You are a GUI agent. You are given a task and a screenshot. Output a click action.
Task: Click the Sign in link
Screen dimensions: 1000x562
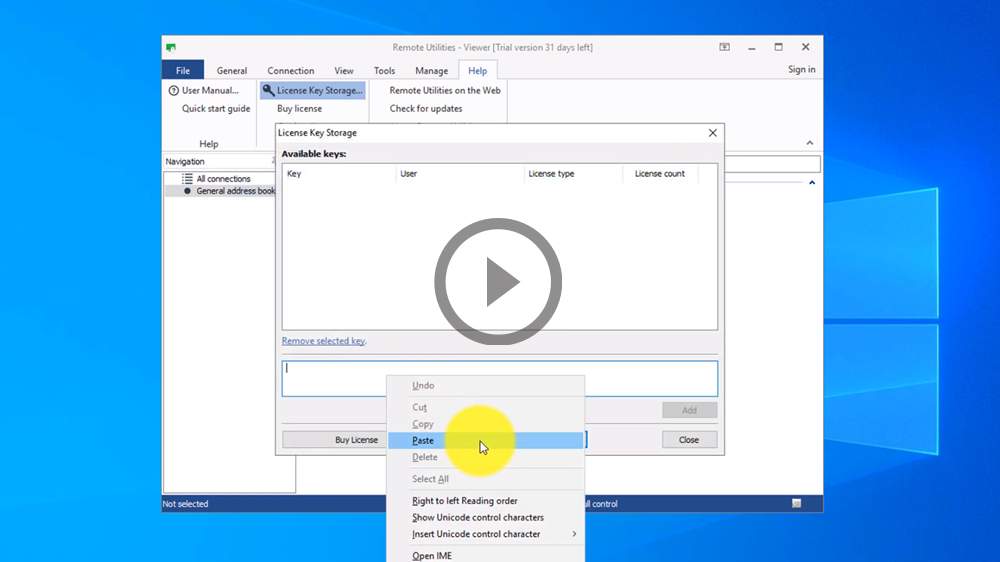click(x=802, y=70)
